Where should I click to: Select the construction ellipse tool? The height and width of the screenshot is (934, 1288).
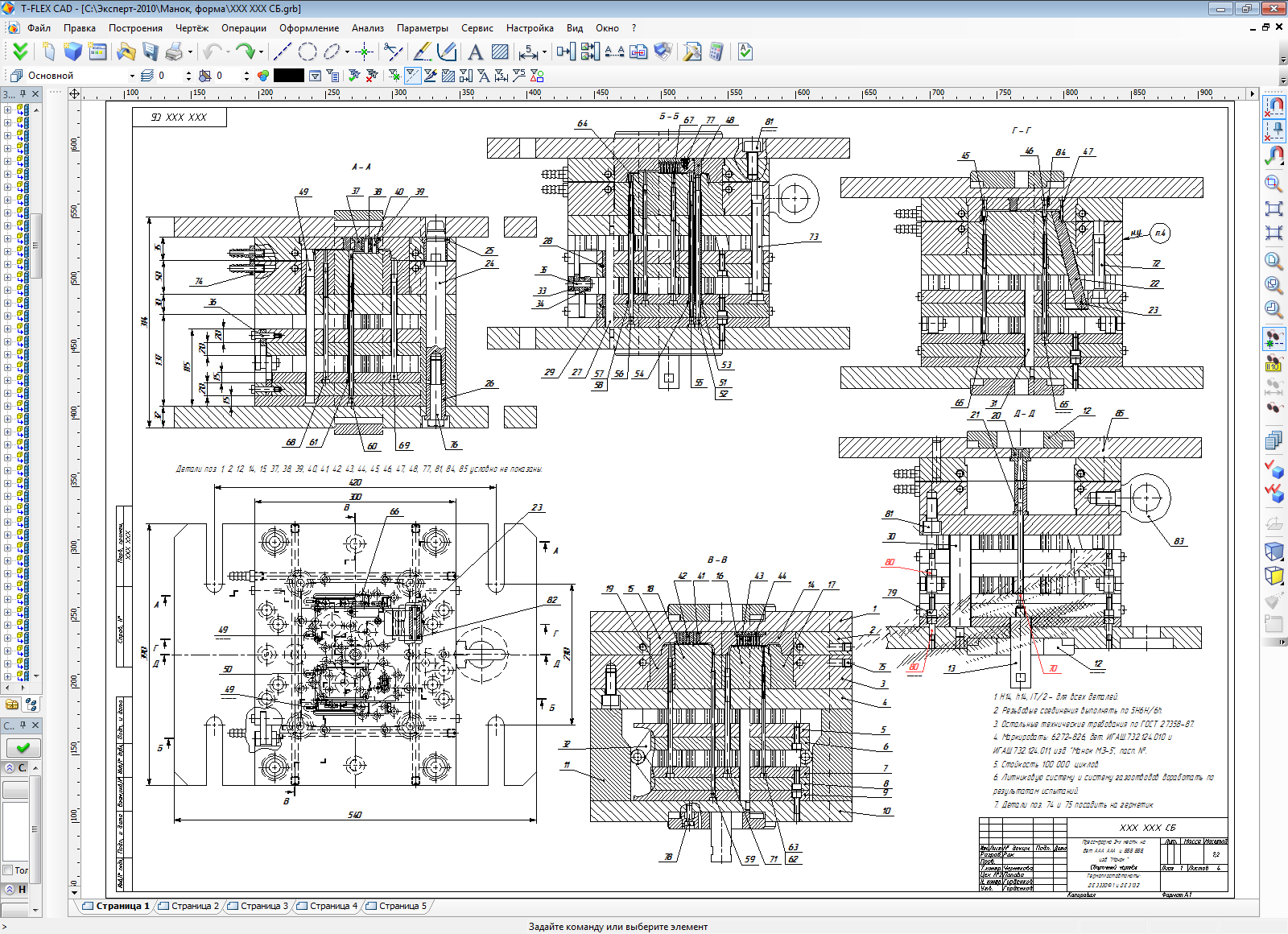332,52
